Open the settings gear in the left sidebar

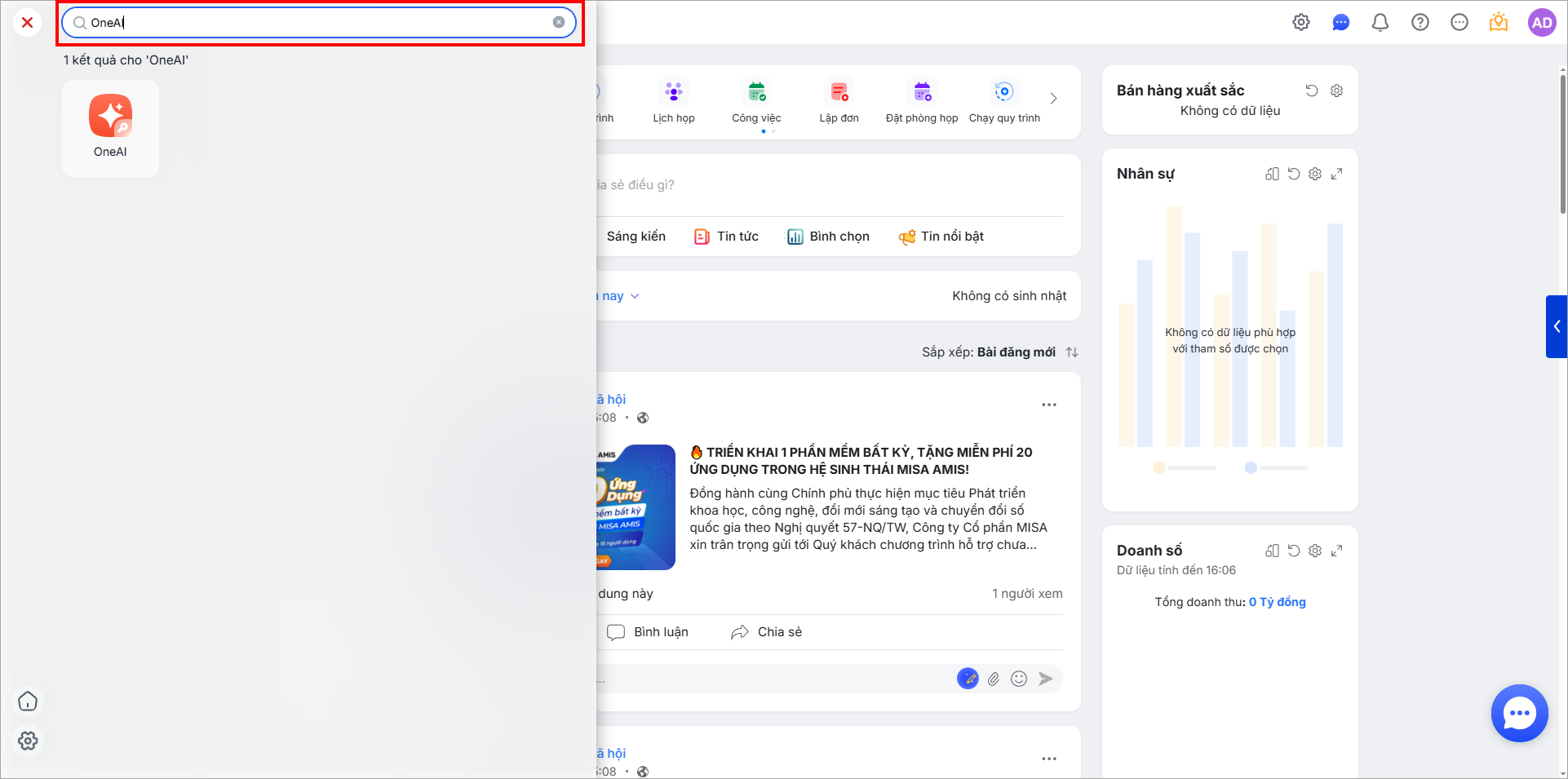28,741
